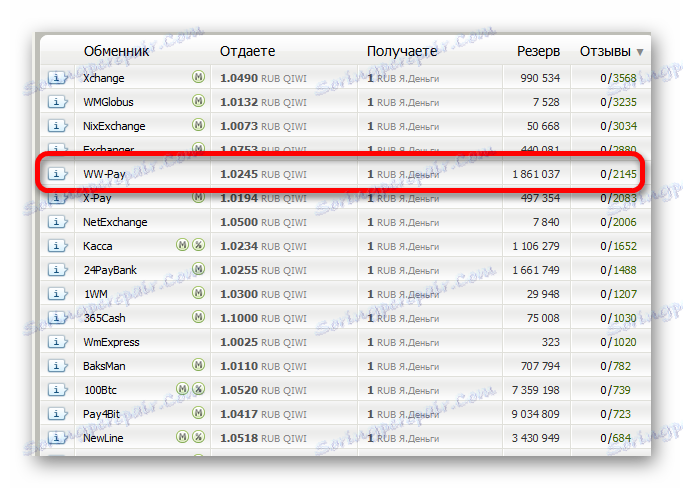This screenshot has width=683, height=488.
Task: Open info icon for NetExchange
Action: 57,222
